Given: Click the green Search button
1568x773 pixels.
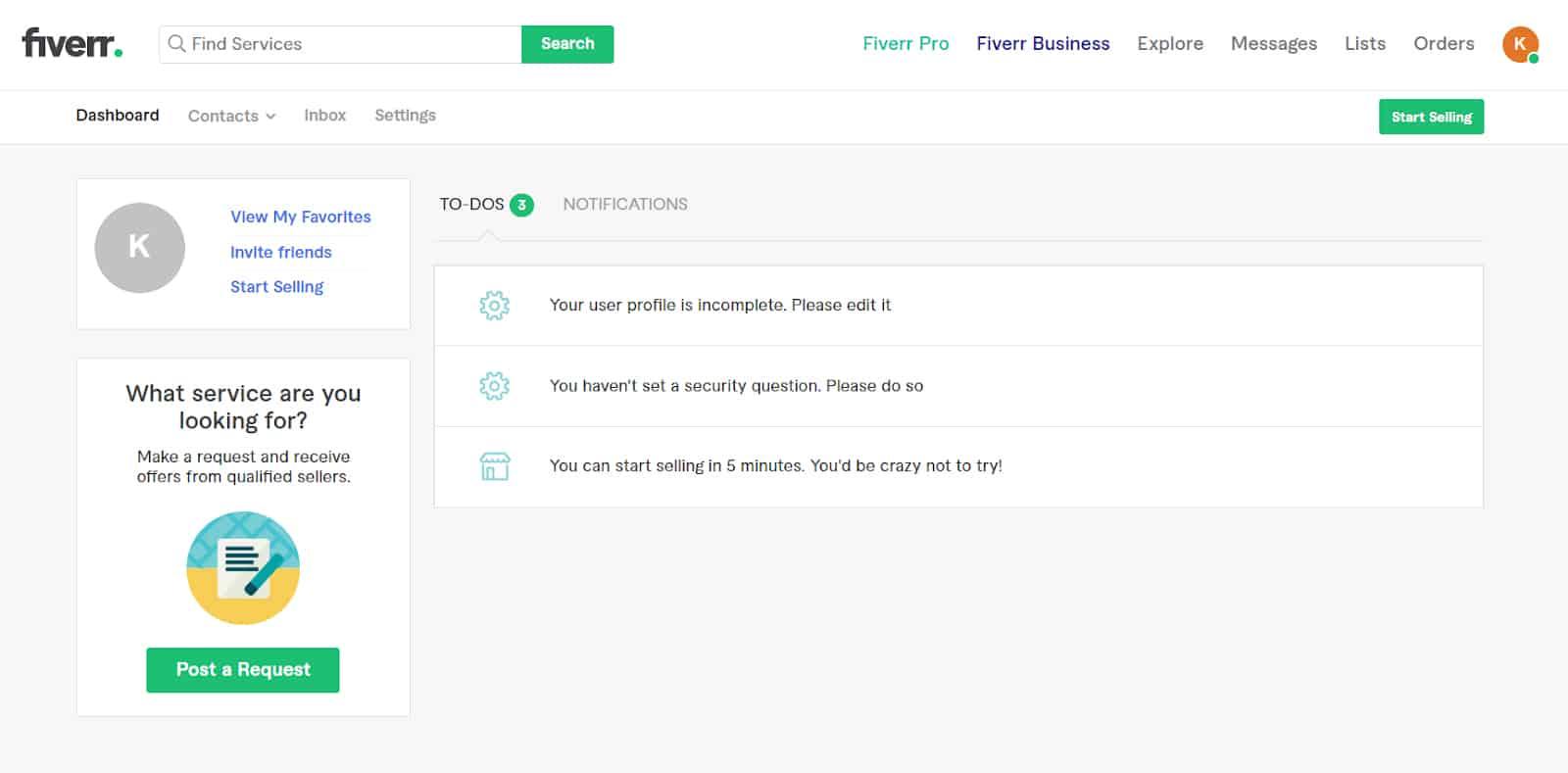Looking at the screenshot, I should (x=567, y=44).
